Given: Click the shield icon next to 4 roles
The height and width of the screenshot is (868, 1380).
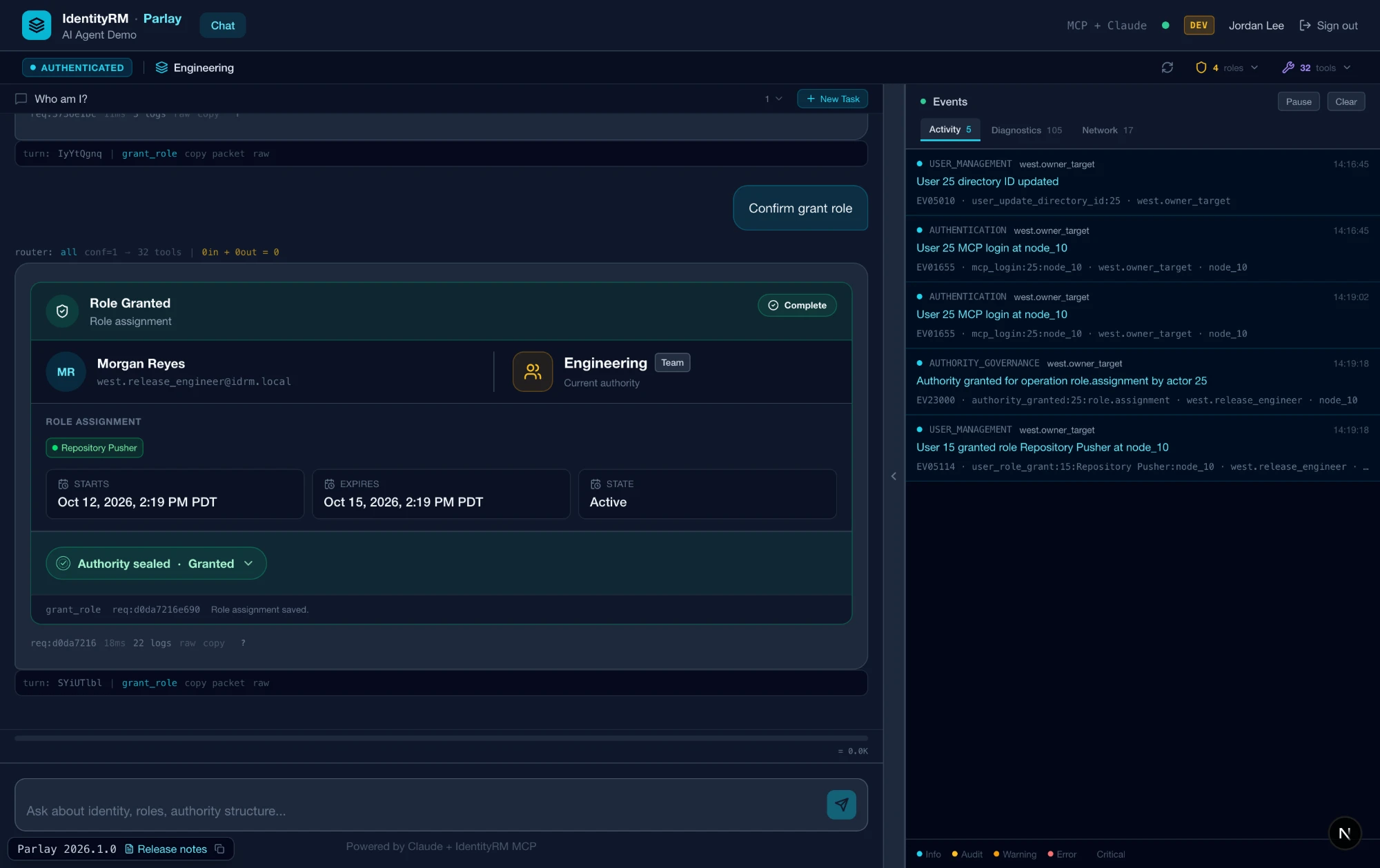Looking at the screenshot, I should click(x=1201, y=68).
